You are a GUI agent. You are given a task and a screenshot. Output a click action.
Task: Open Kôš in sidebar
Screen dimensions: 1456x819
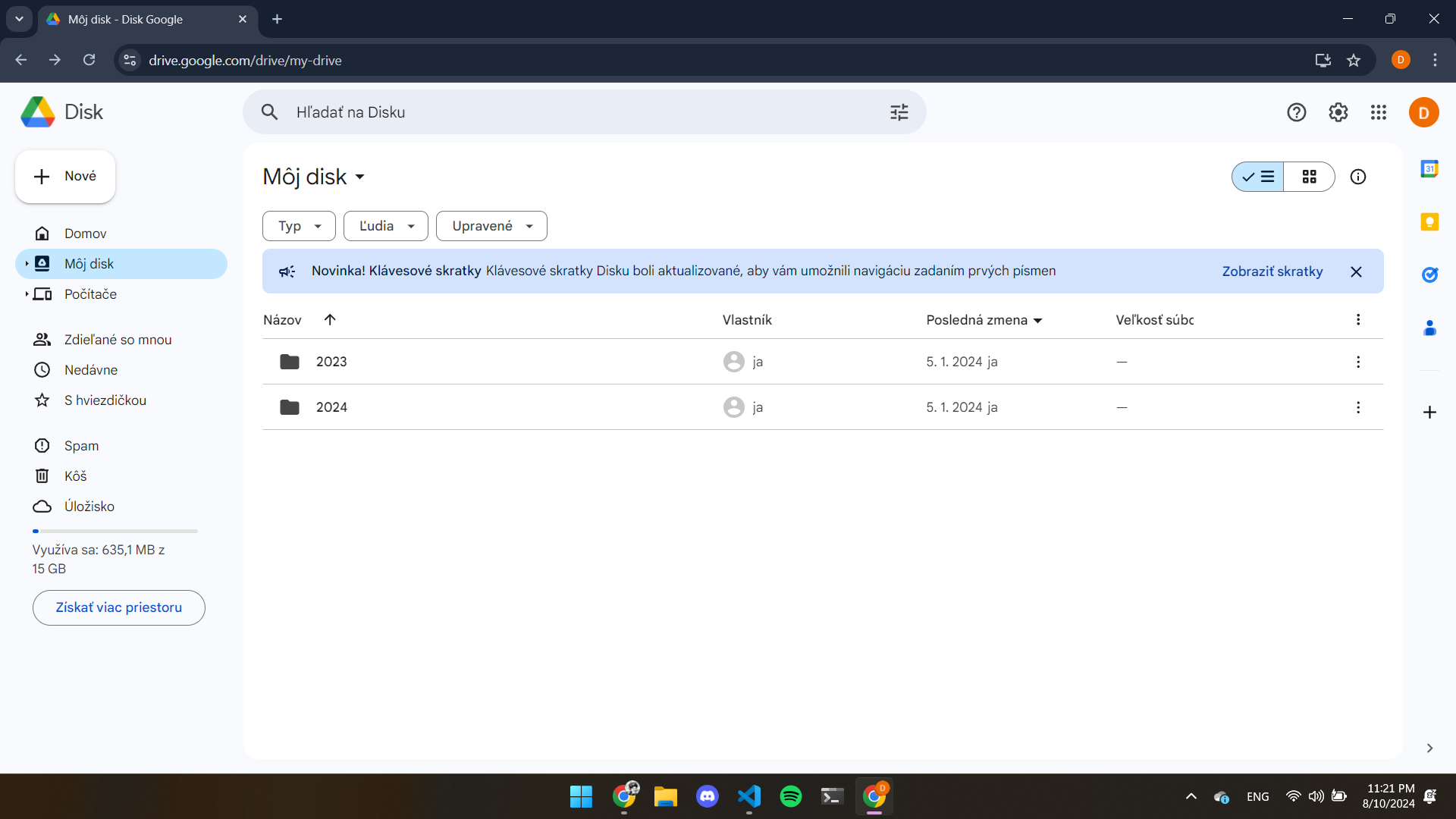pyautogui.click(x=121, y=476)
